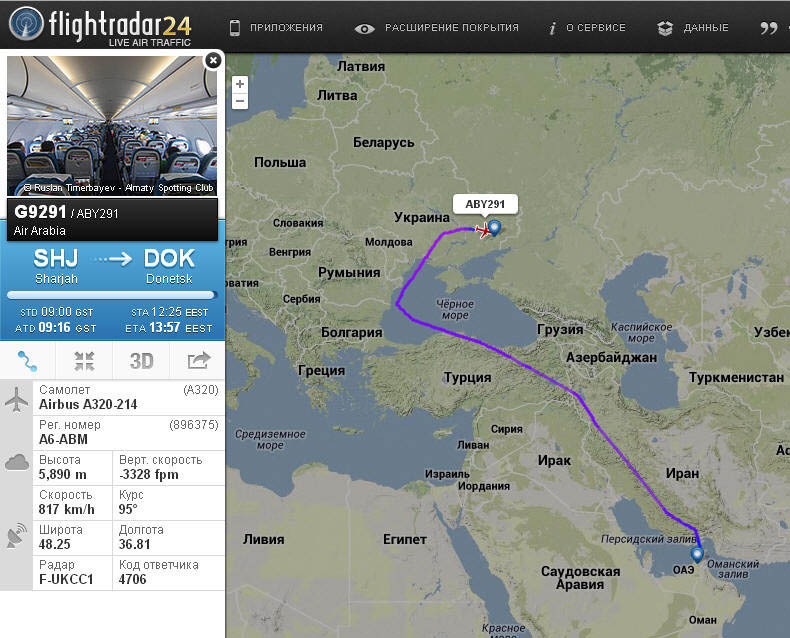Click the SHJ Sharjah origin link
Screen dimensions: 790x638
coord(56,266)
